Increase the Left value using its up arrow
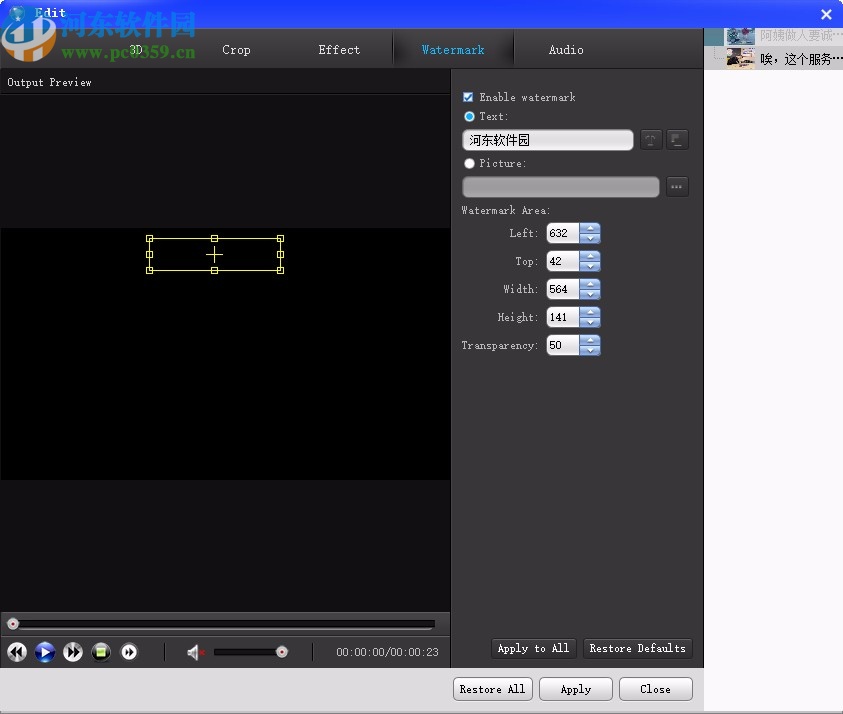The height and width of the screenshot is (714, 843). [x=590, y=229]
